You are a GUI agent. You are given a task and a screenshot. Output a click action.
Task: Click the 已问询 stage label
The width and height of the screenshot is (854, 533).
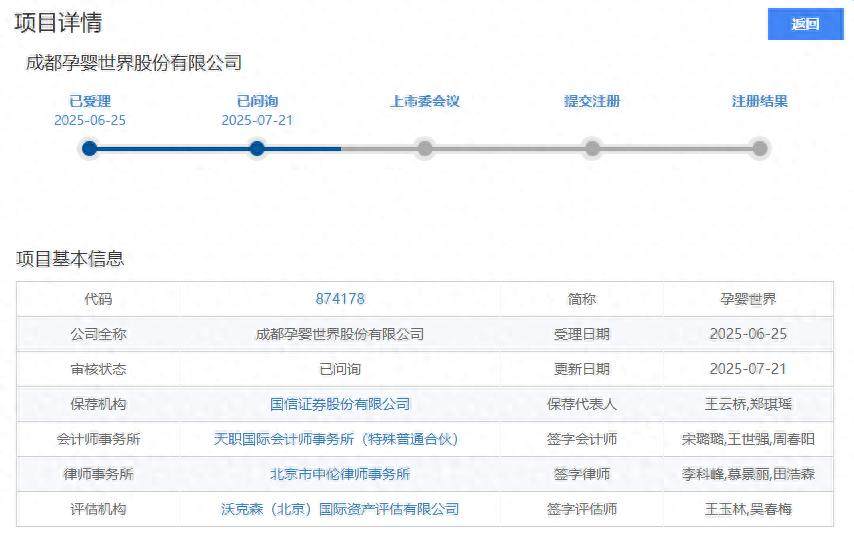tap(257, 101)
